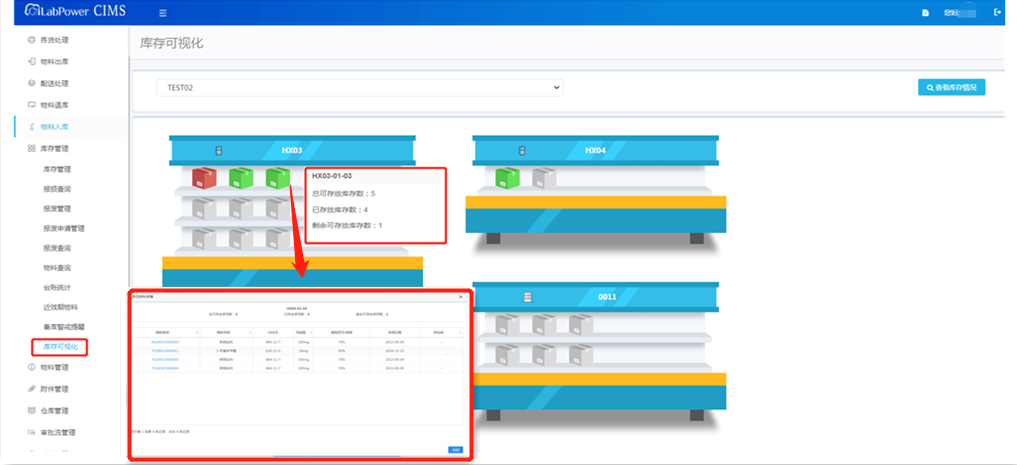Sort the popup table by CAS号 column
The image size is (1017, 465).
(272, 332)
